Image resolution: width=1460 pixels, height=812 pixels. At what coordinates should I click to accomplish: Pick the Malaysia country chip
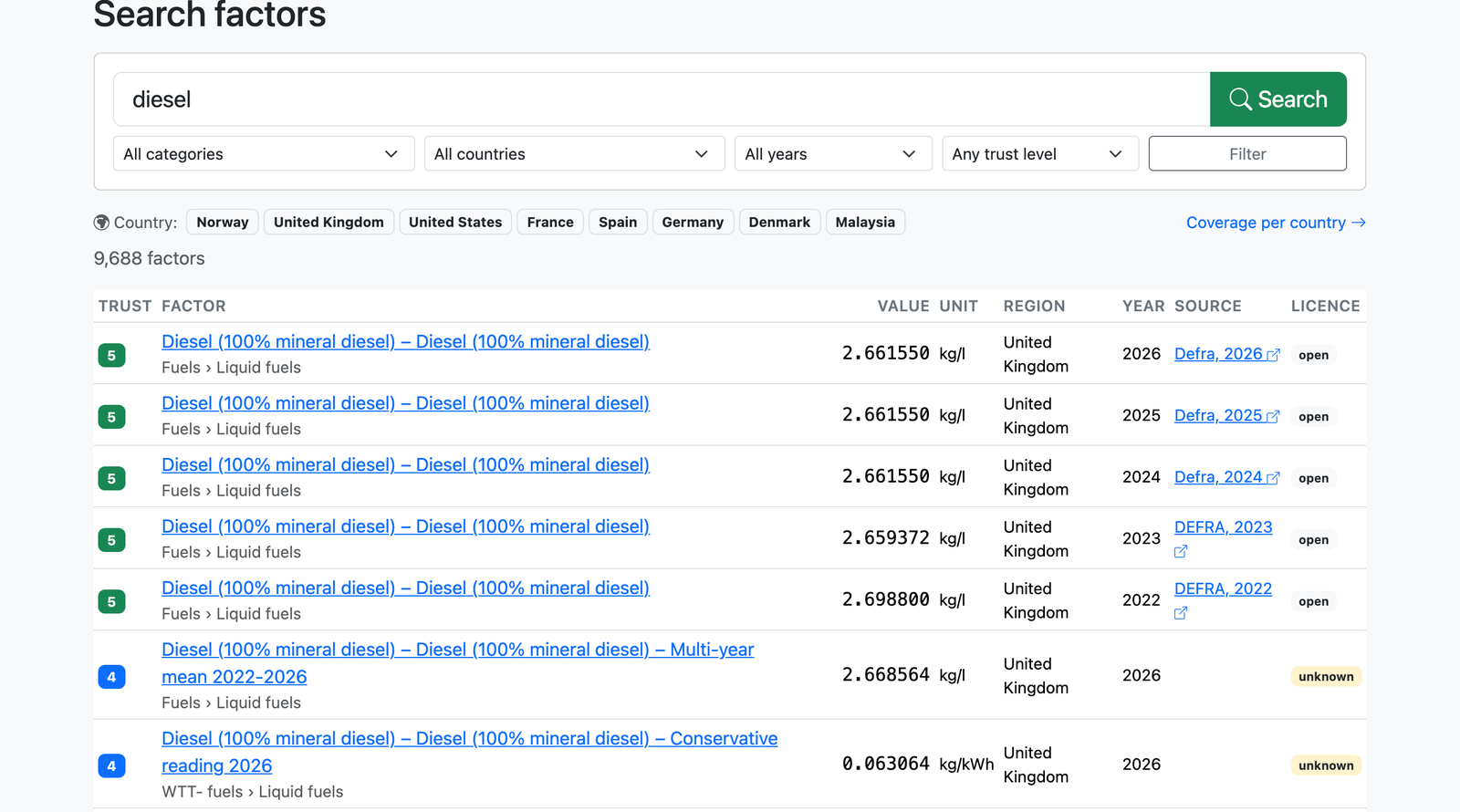865,223
